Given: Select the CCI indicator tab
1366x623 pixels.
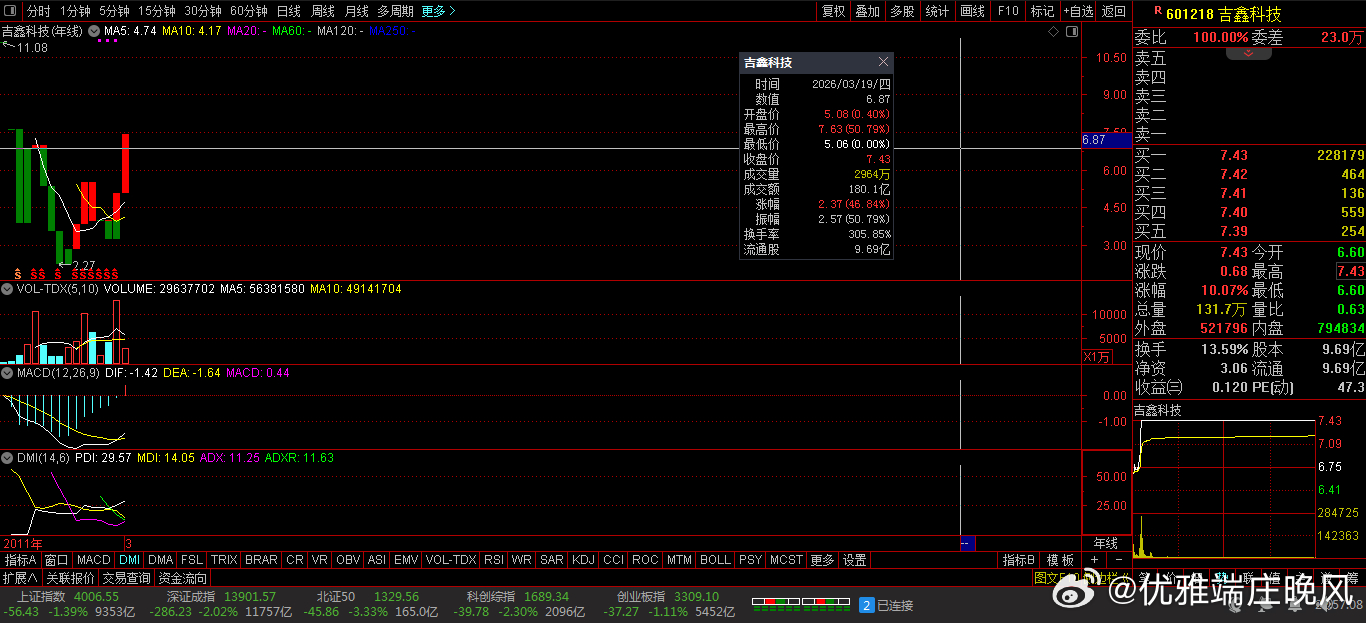Looking at the screenshot, I should pyautogui.click(x=614, y=560).
